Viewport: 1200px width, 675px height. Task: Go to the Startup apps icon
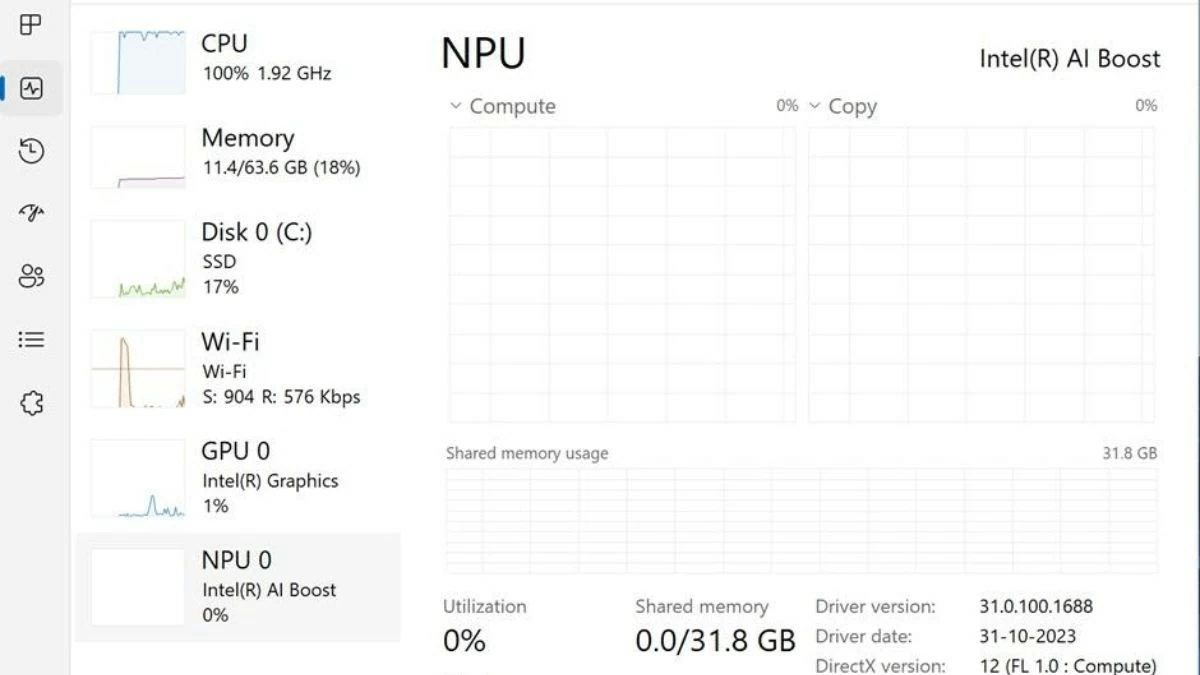31,213
